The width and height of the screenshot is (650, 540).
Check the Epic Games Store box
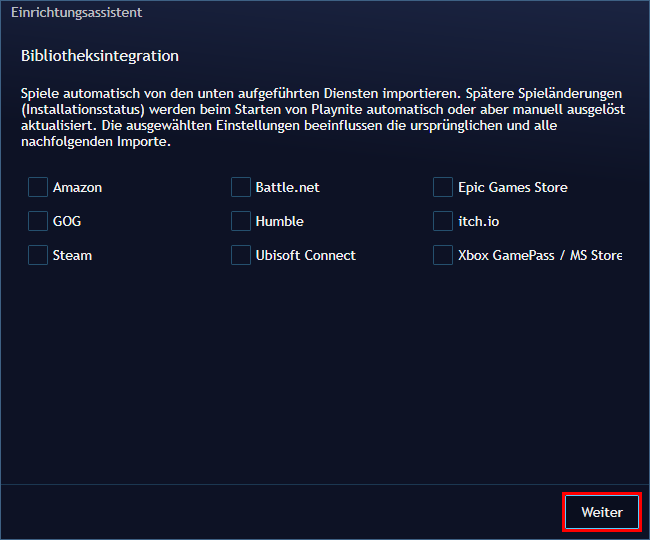[x=443, y=187]
